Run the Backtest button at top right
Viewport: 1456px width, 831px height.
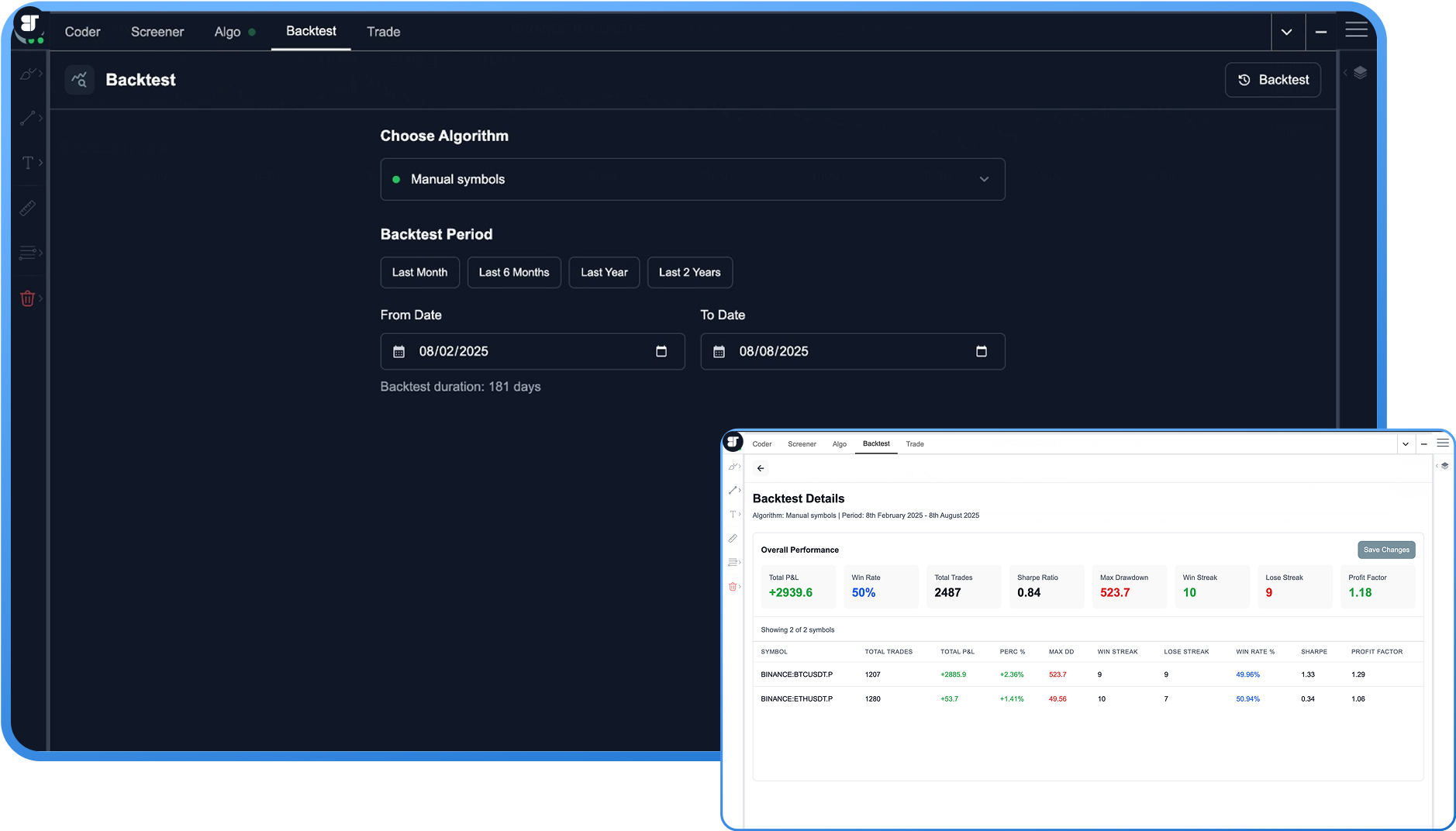[1273, 80]
